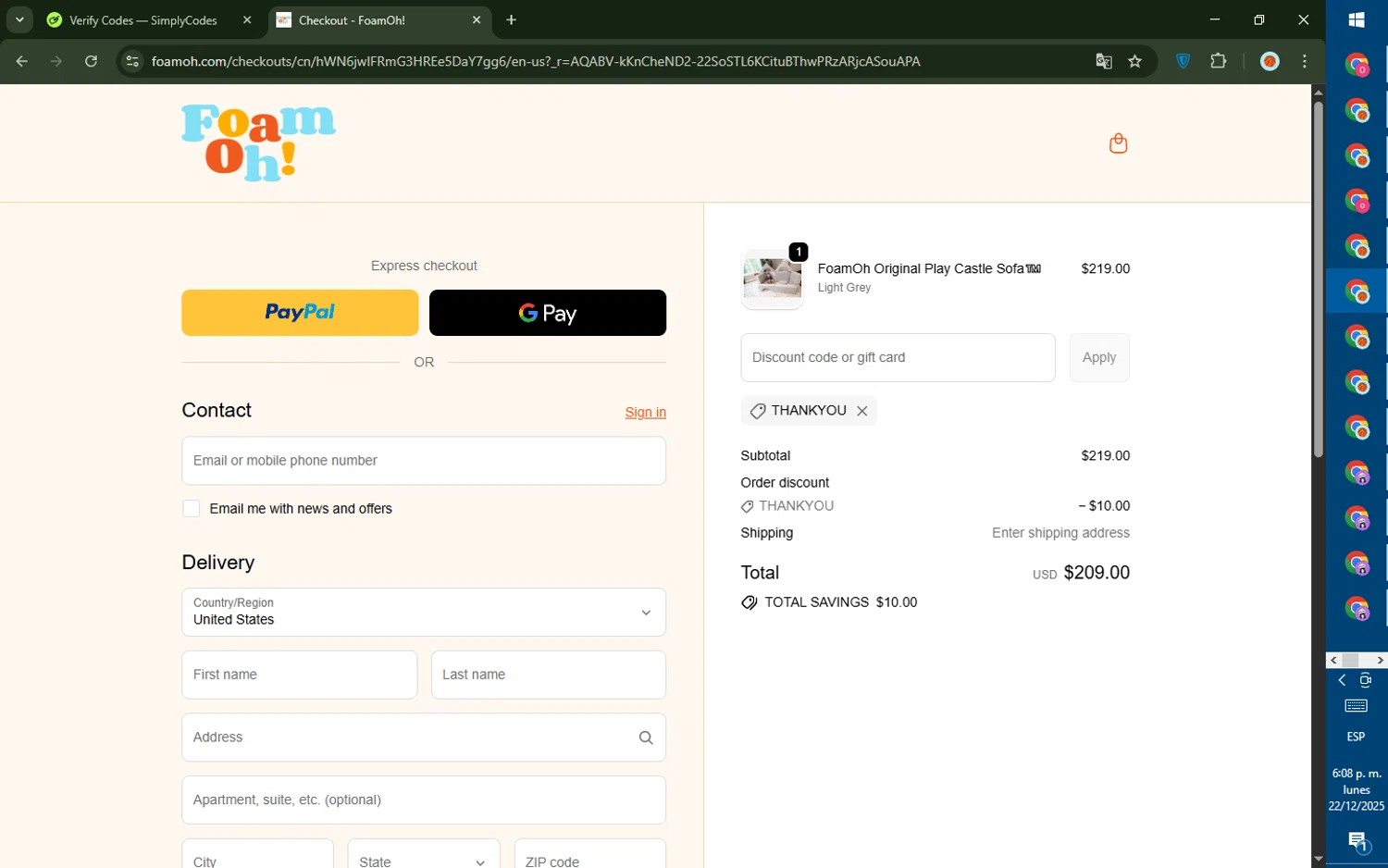
Task: Pay with the PayPal button
Action: [300, 313]
